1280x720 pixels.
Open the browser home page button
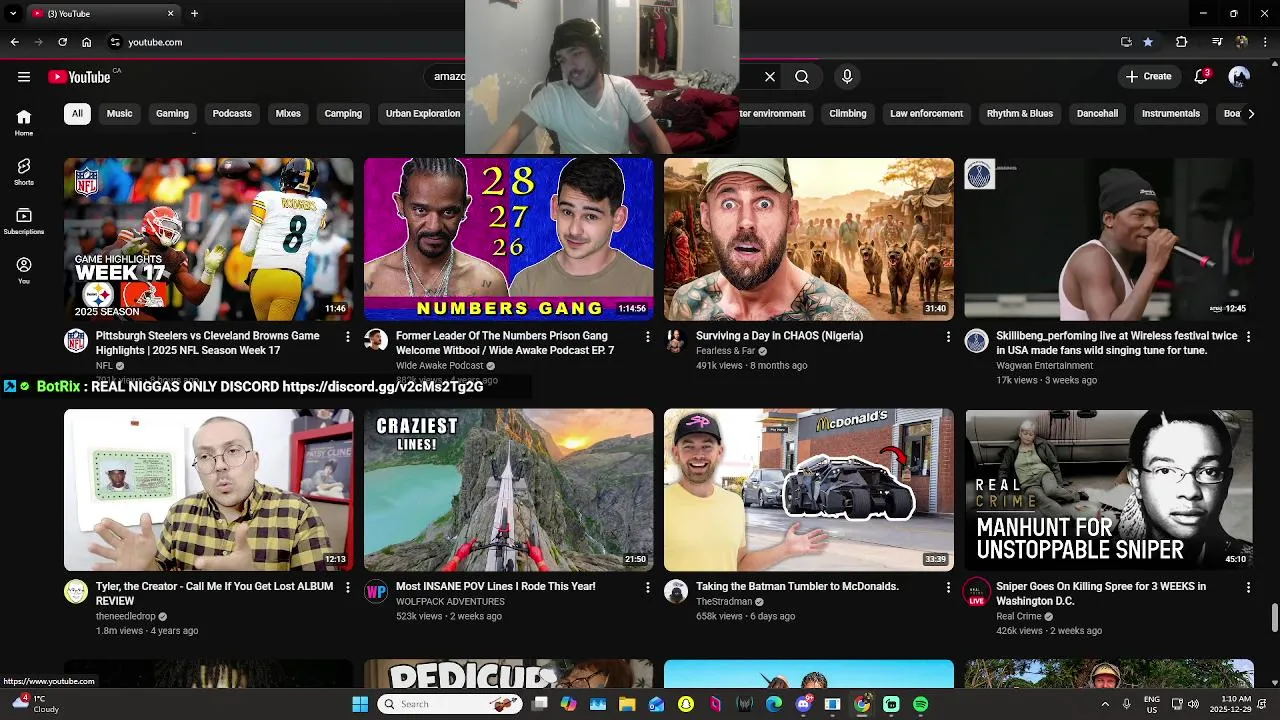point(87,42)
